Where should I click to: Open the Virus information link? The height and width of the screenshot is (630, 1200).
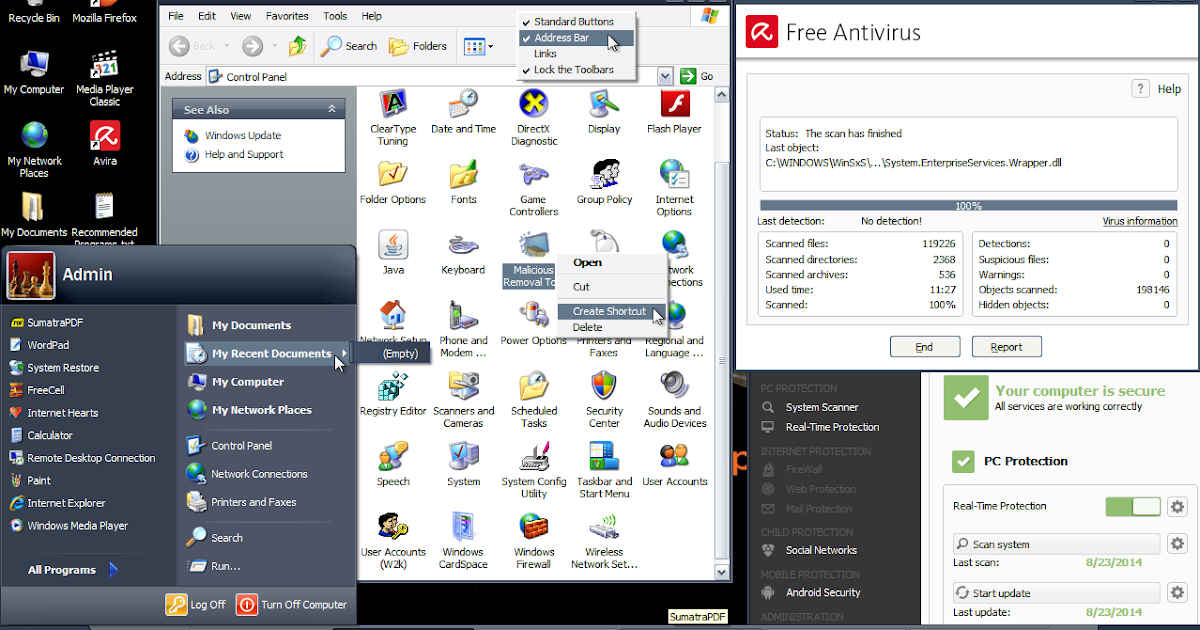pos(1140,221)
